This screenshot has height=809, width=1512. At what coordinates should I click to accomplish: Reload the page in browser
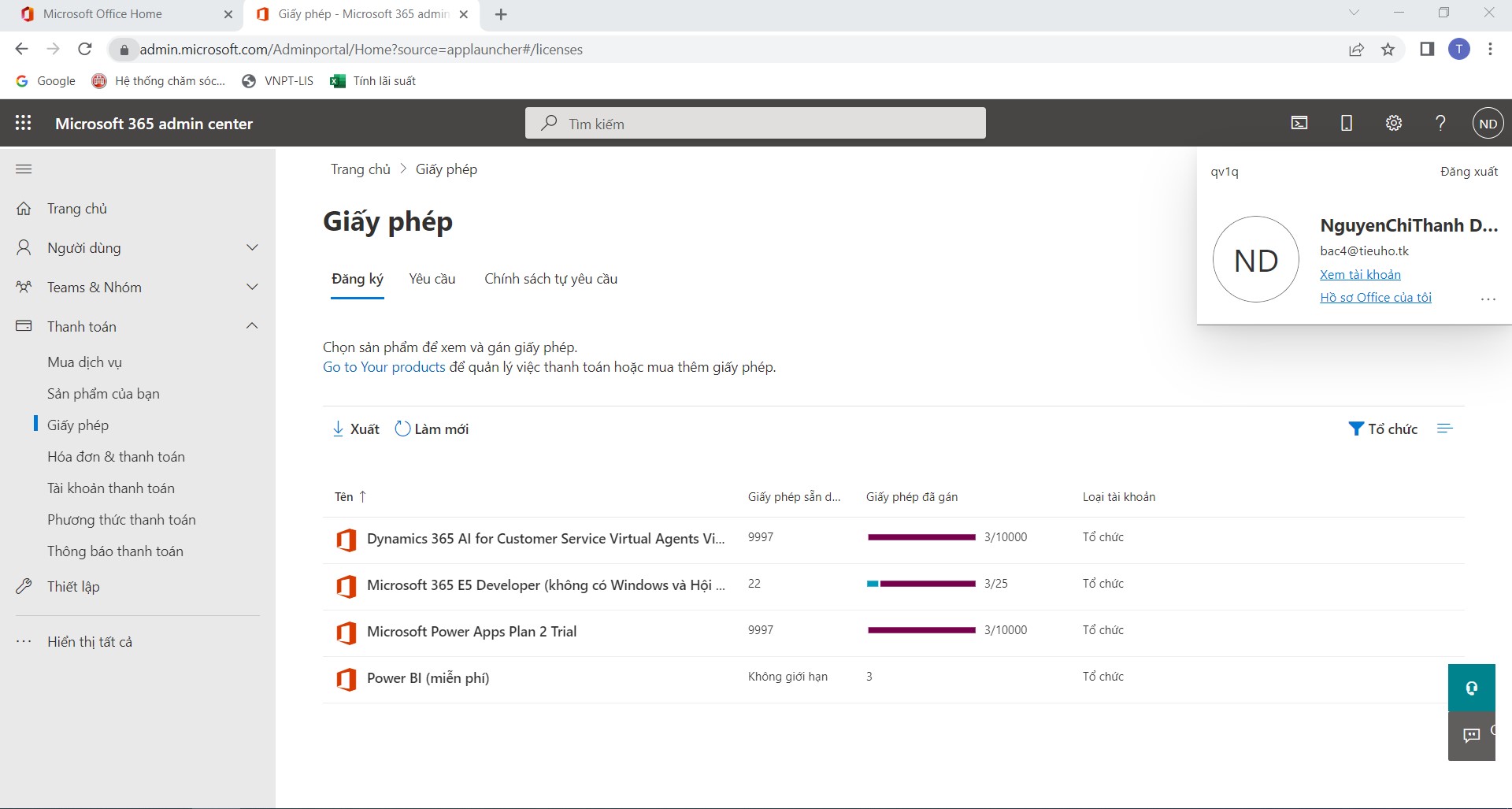coord(85,49)
